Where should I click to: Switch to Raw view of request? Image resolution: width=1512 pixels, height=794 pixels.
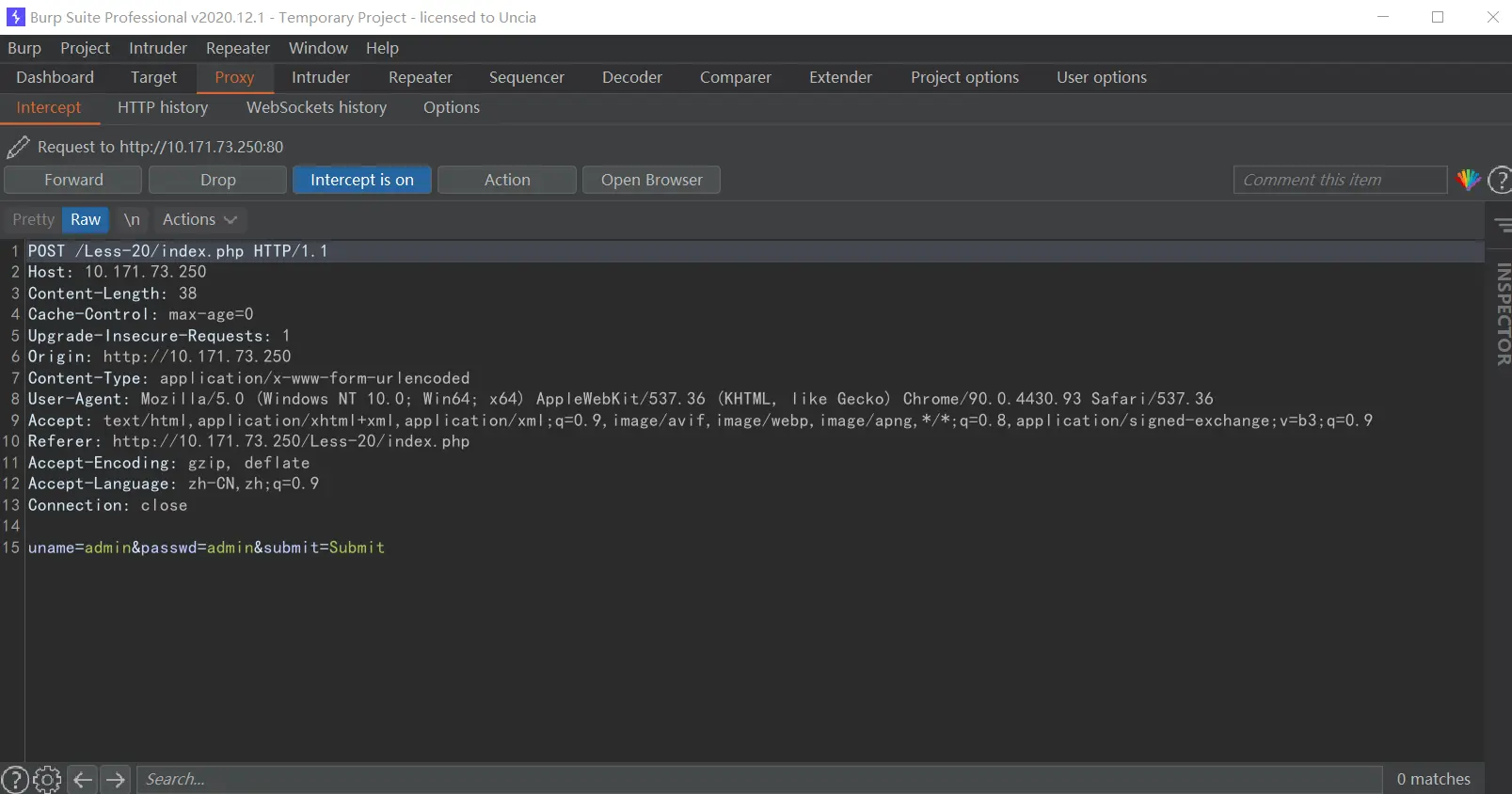[x=86, y=219]
